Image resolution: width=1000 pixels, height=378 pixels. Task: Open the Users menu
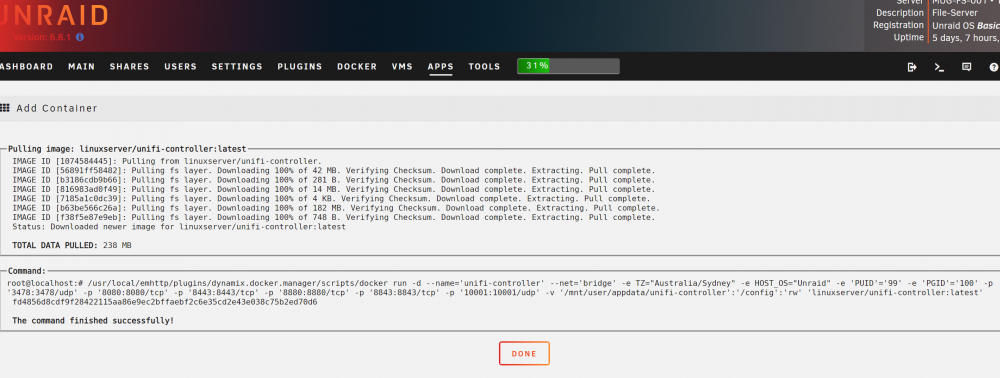[180, 66]
